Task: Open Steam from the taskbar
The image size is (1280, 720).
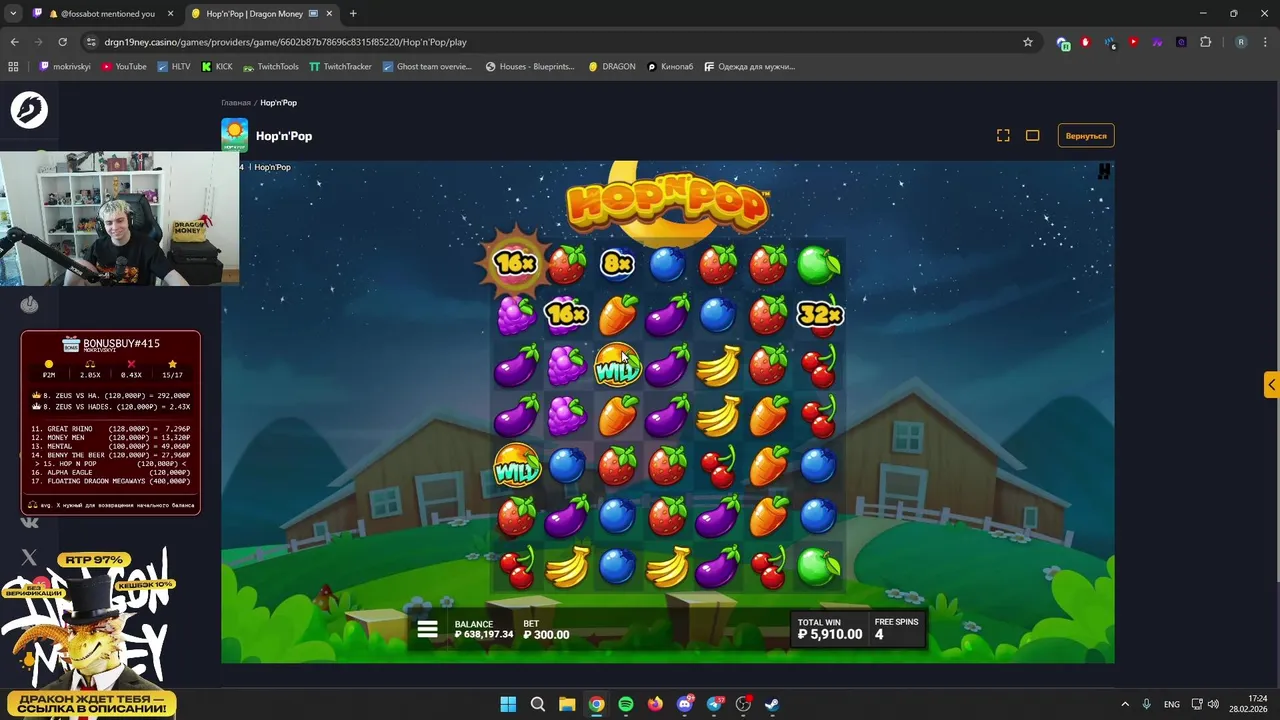Action: (x=773, y=704)
